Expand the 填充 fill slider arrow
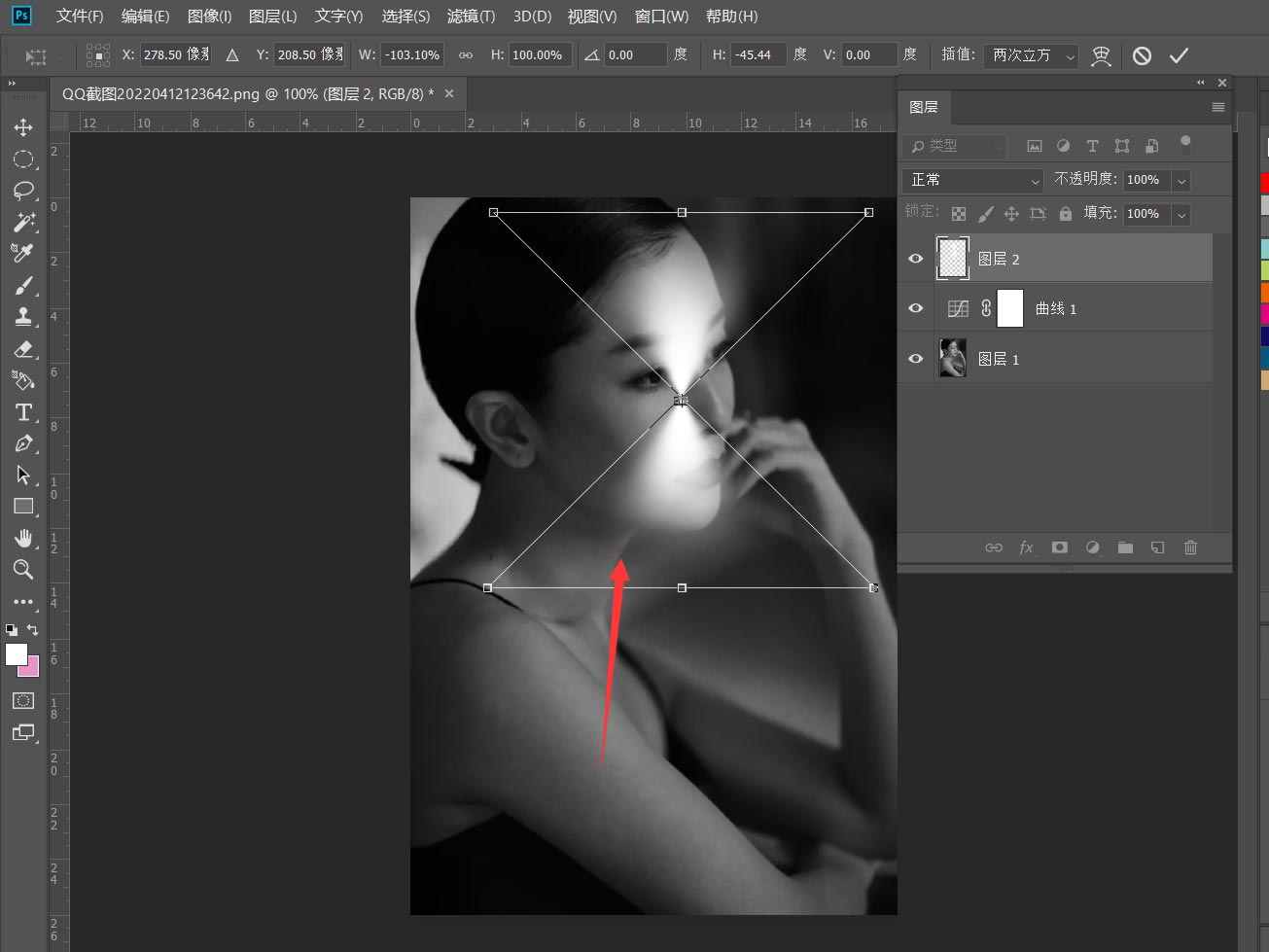This screenshot has width=1269, height=952. click(x=1181, y=214)
